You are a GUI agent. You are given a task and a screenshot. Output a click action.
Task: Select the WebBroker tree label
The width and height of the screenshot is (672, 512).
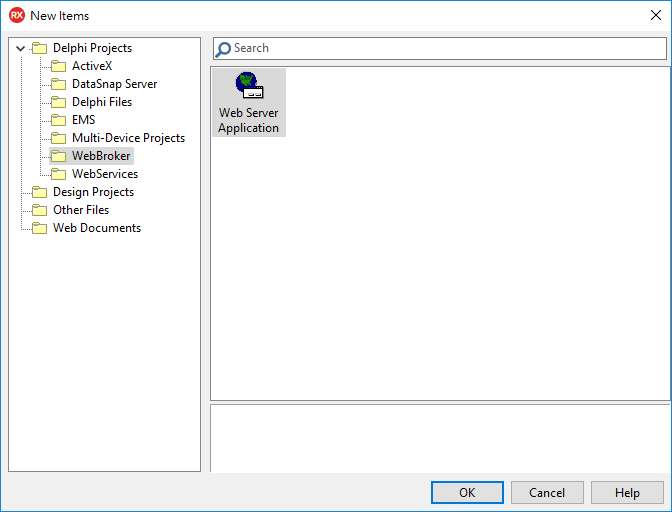(101, 156)
